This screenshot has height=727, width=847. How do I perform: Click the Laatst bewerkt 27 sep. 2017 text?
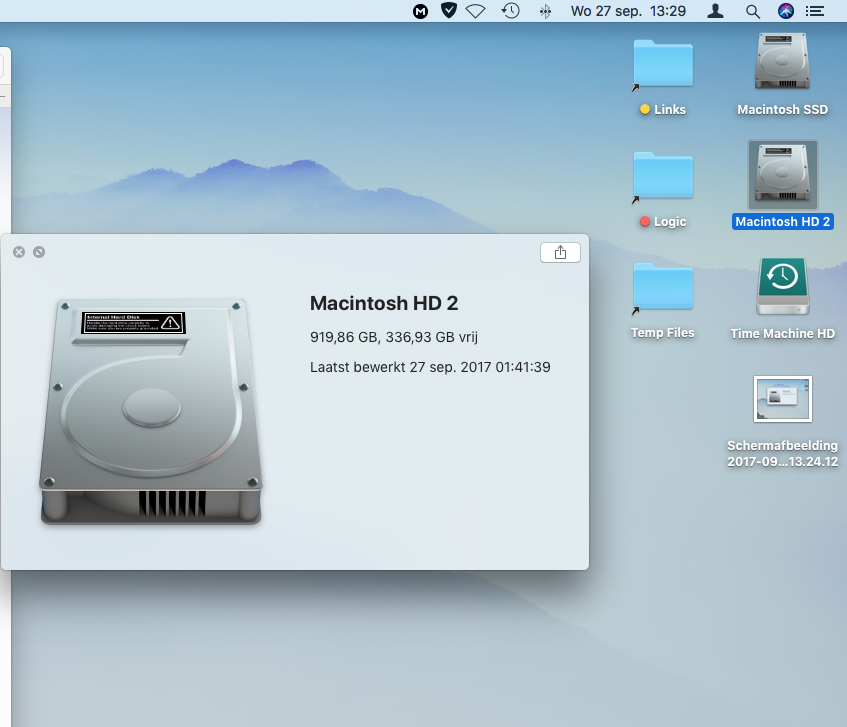pyautogui.click(x=430, y=367)
